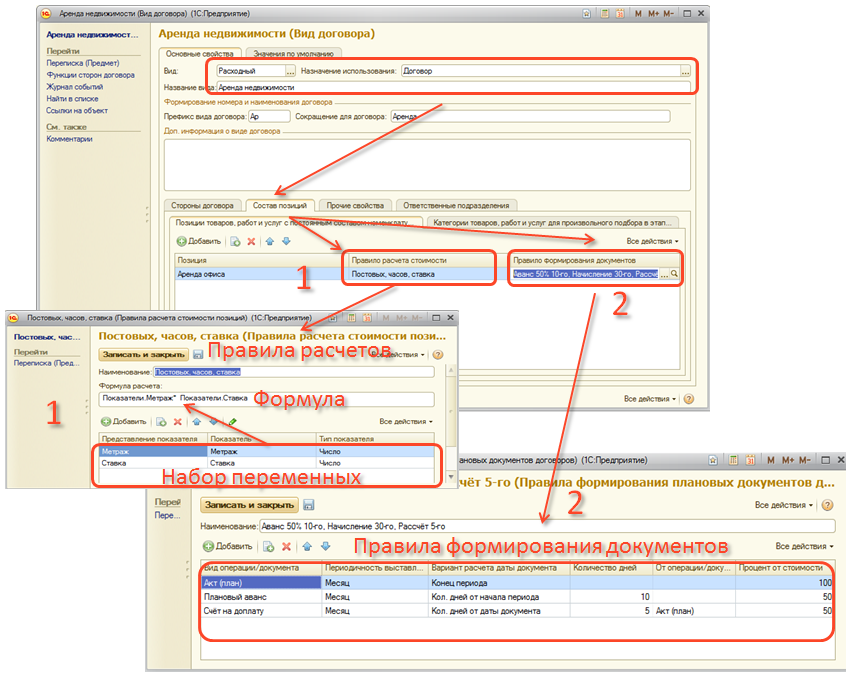Open Все действия dropdown above document rules table

(804, 546)
